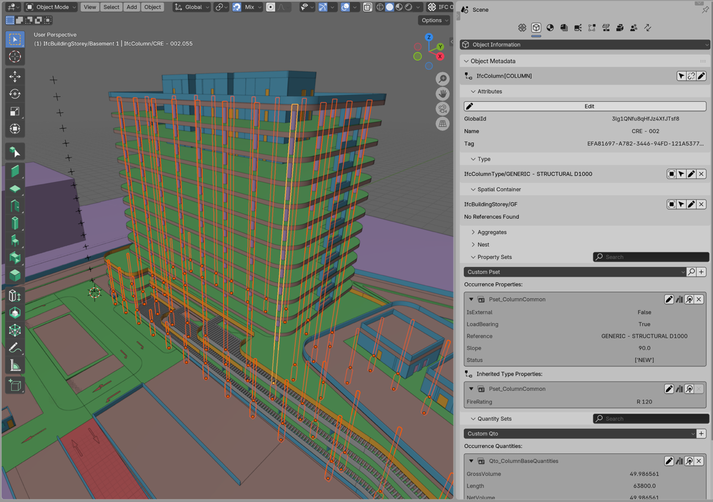Viewport: 713px width, 502px height.
Task: Switch to solid viewport shading
Action: pyautogui.click(x=390, y=7)
